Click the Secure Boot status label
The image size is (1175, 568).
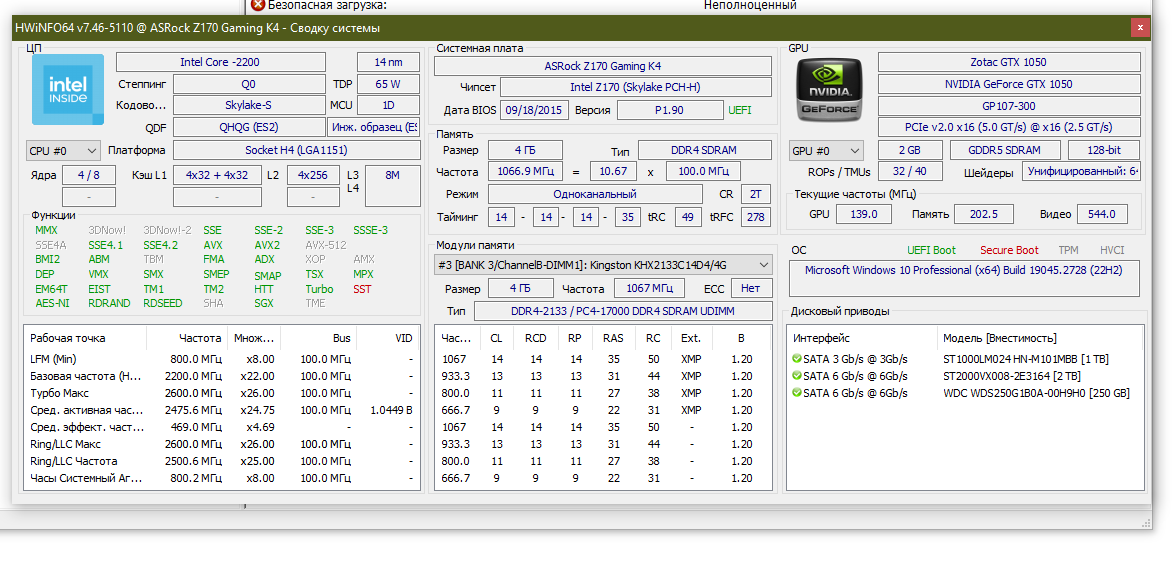coord(1009,250)
